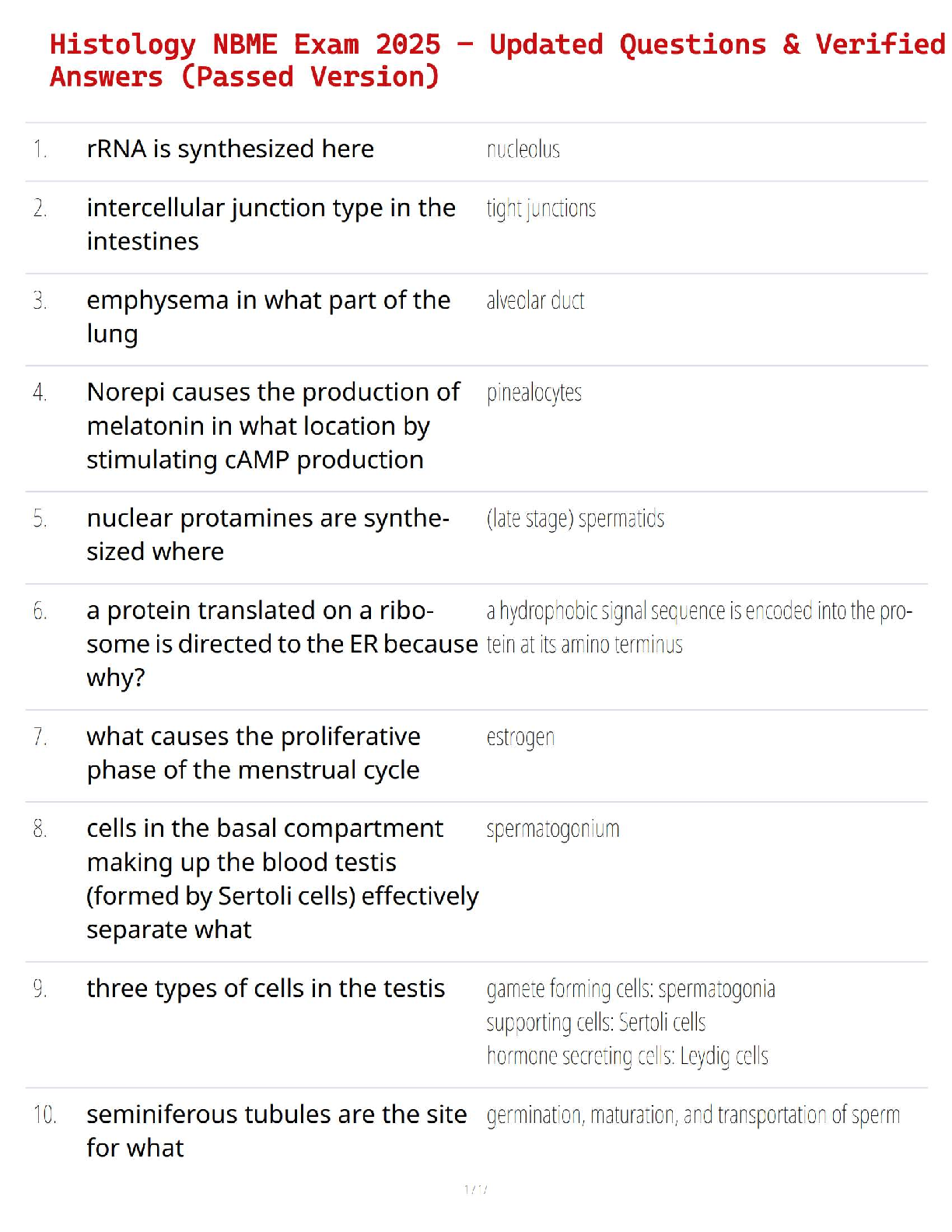
Task: Select the "alveolar duct" answer
Action: [x=535, y=300]
